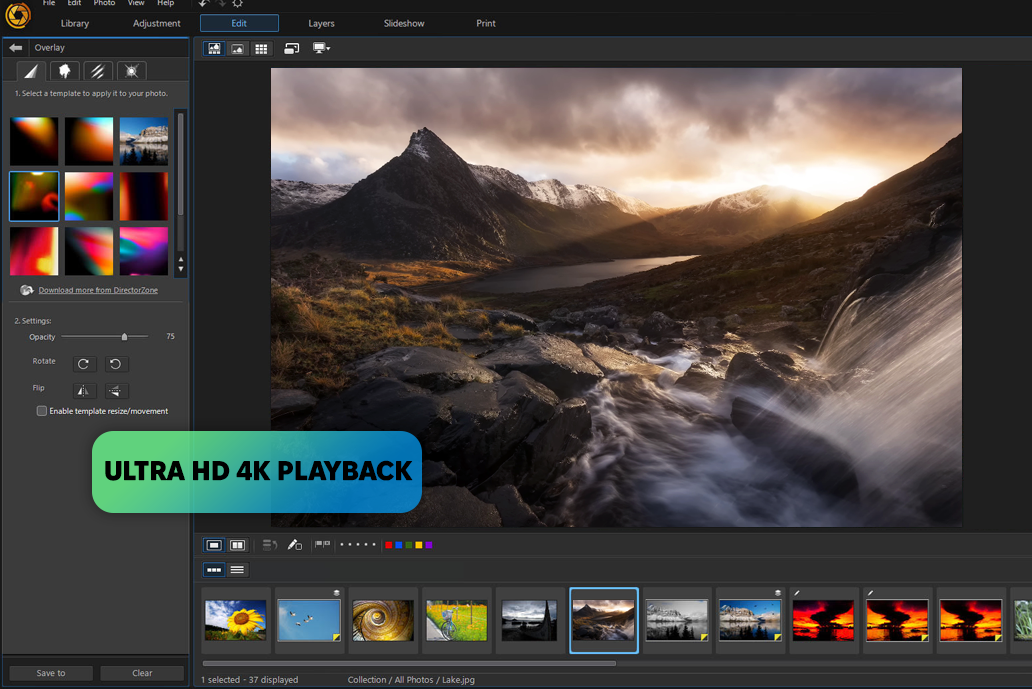Switch to the Library tab
The height and width of the screenshot is (689, 1032).
point(74,23)
